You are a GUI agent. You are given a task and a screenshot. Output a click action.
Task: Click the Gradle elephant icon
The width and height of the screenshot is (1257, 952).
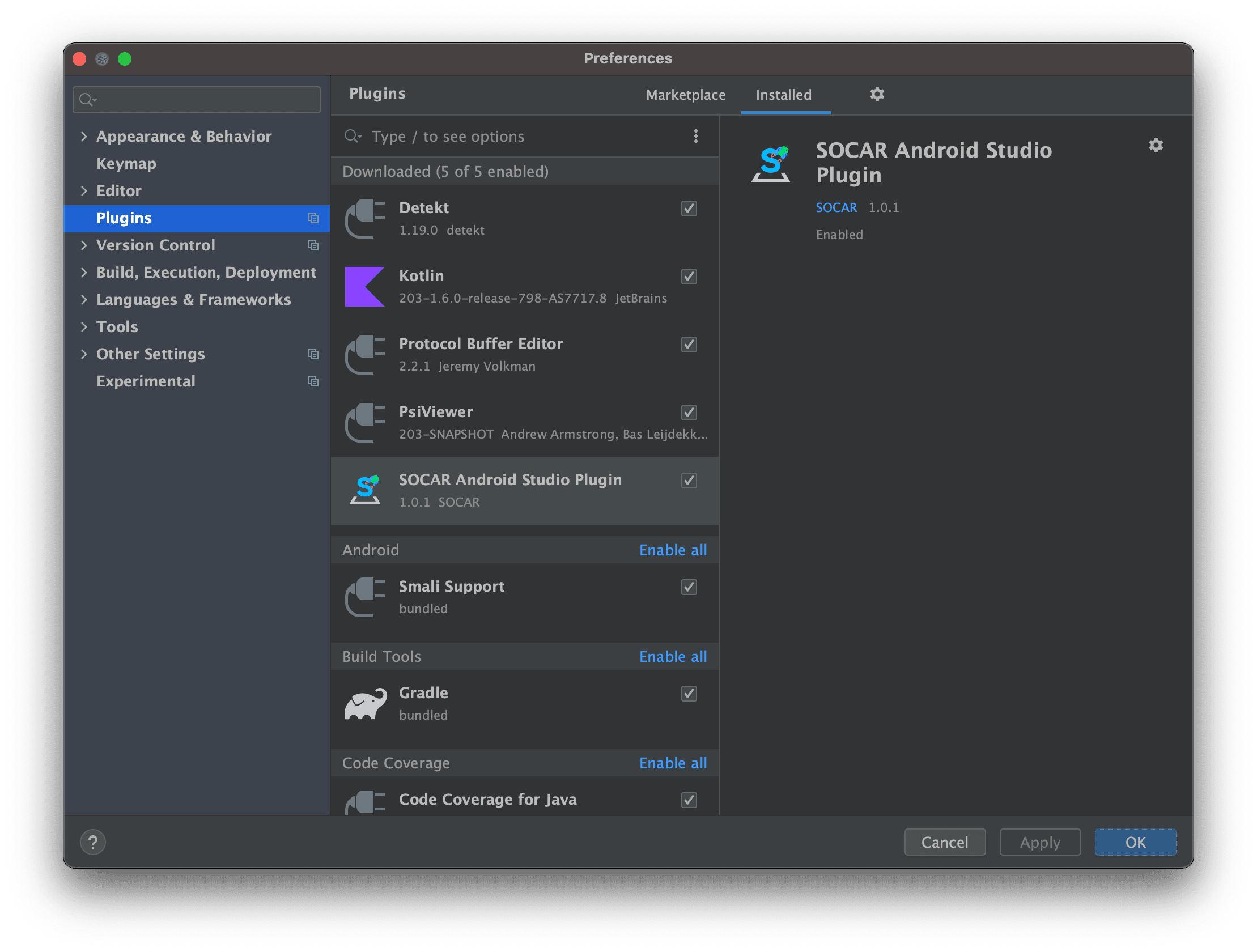click(x=366, y=704)
